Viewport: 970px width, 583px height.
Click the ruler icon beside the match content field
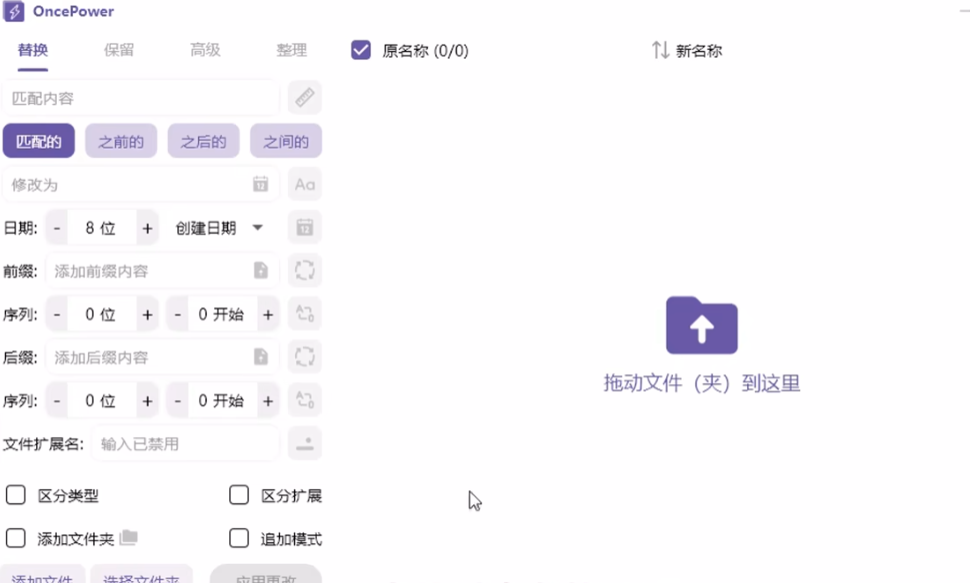pyautogui.click(x=304, y=97)
